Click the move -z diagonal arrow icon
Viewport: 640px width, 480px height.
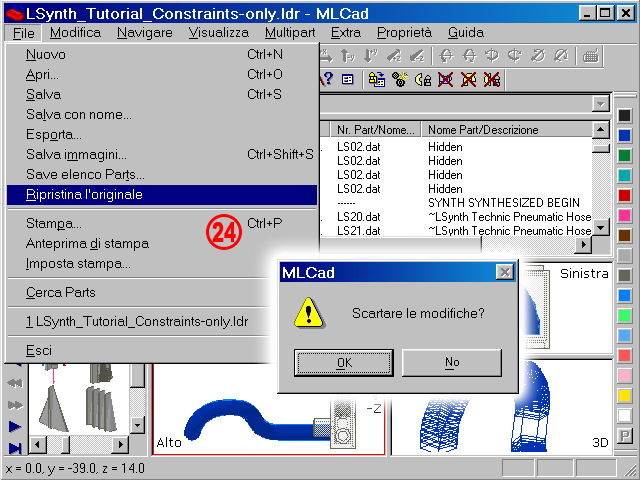(x=417, y=56)
